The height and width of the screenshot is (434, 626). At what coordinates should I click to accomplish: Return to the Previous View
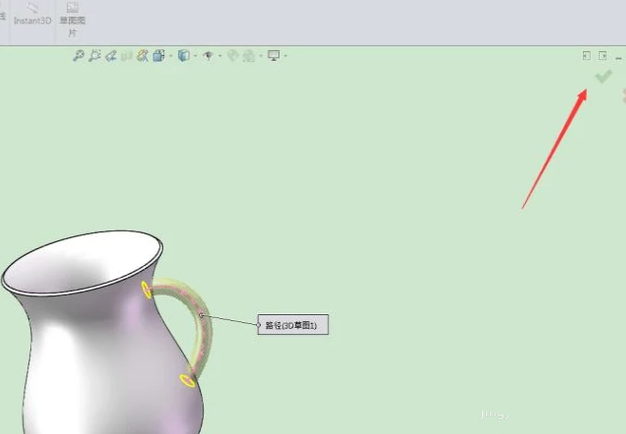(x=111, y=55)
